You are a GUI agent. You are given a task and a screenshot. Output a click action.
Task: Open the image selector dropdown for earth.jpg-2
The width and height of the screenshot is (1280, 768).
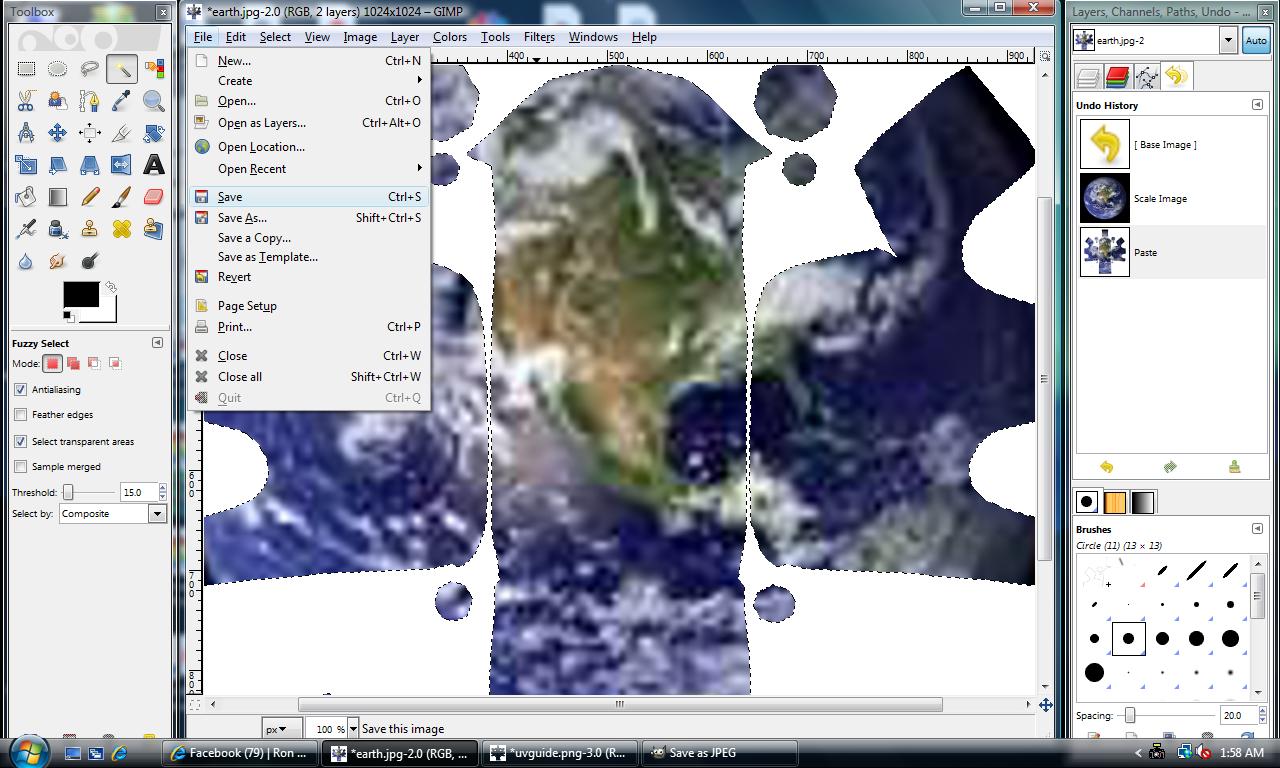(1228, 40)
